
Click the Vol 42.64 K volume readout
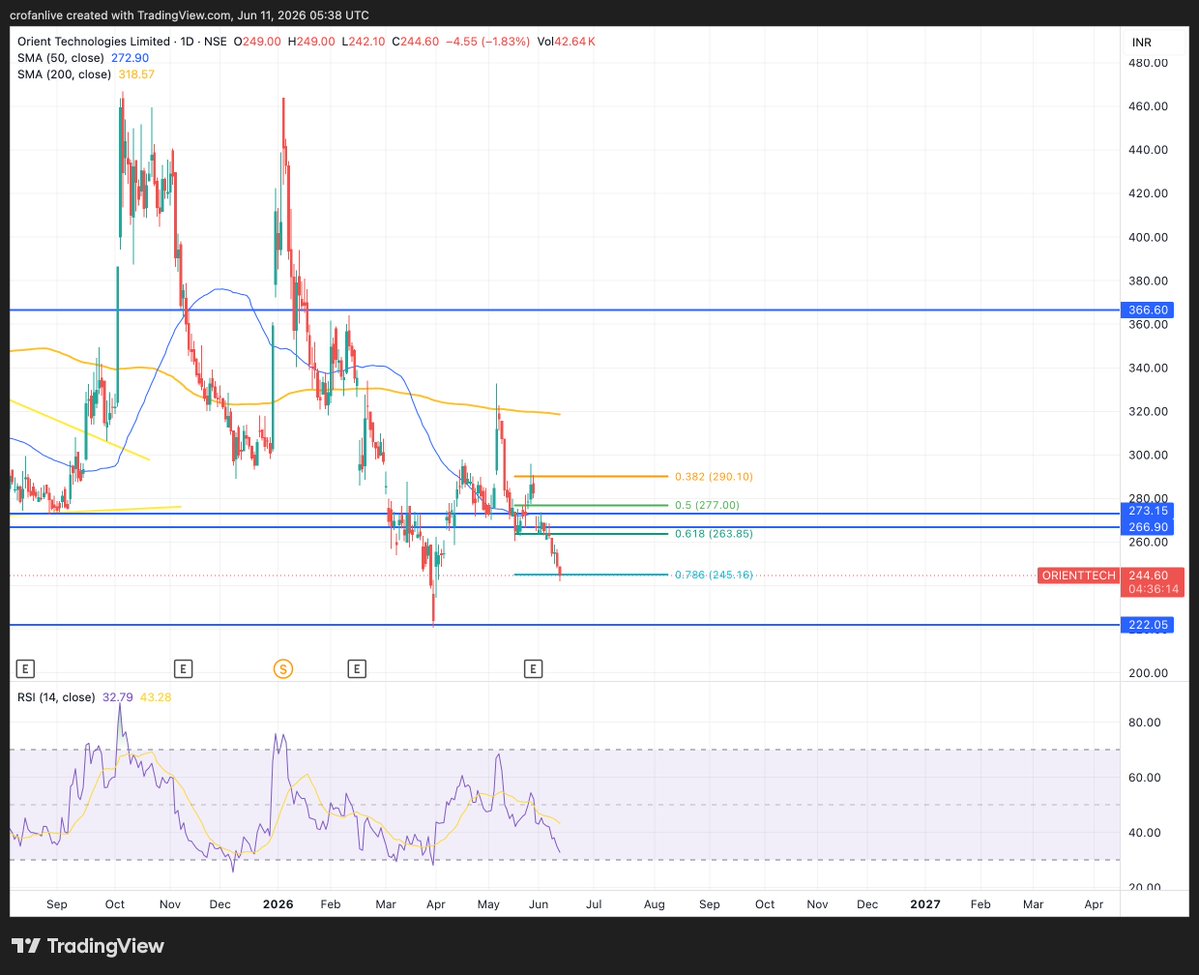(x=566, y=41)
